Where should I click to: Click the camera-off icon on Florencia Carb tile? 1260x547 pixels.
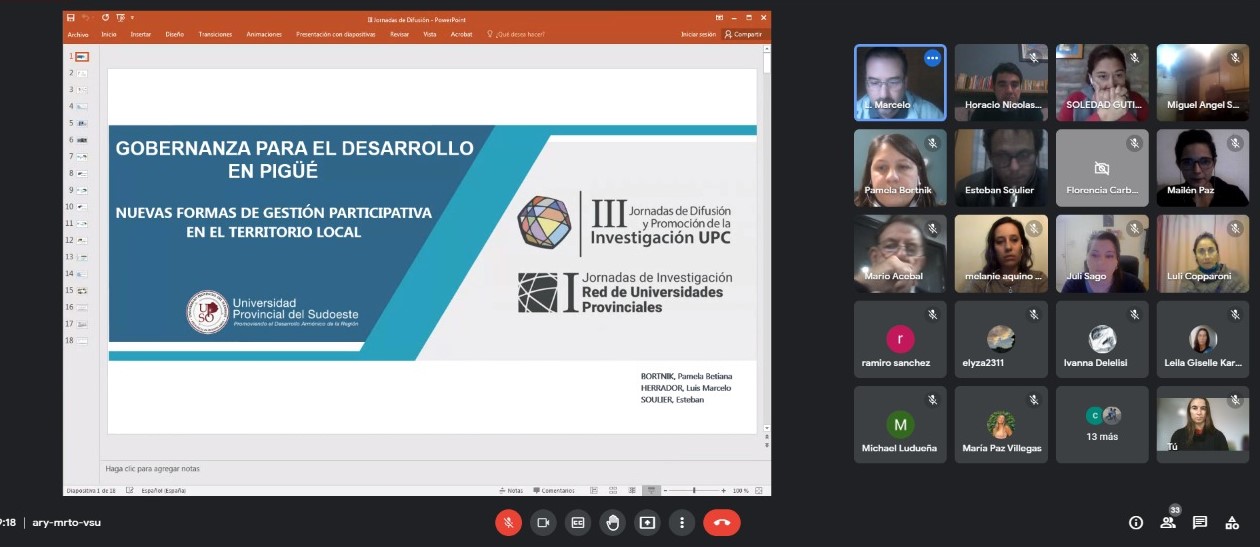pos(1102,168)
